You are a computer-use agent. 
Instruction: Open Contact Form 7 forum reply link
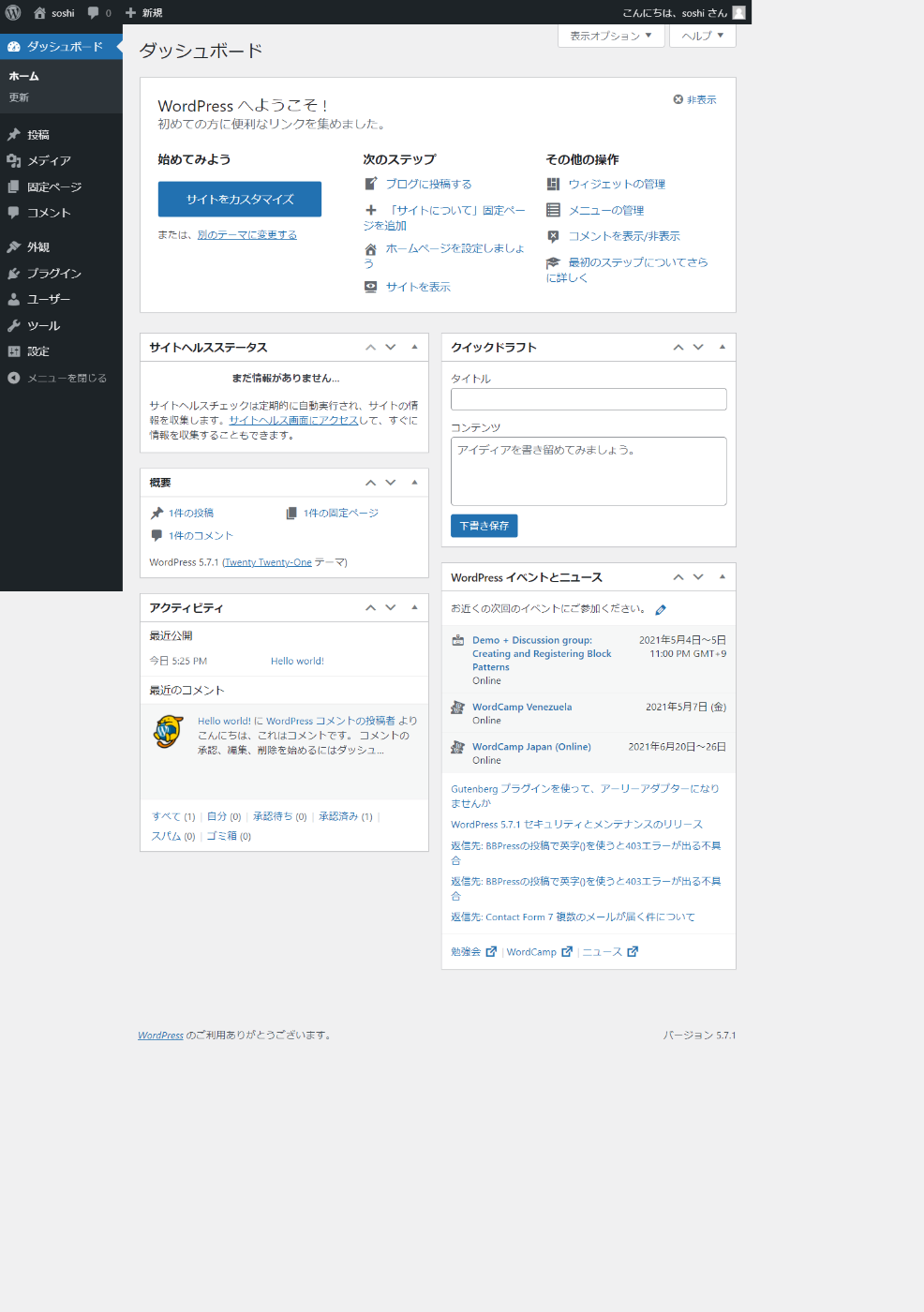point(573,917)
